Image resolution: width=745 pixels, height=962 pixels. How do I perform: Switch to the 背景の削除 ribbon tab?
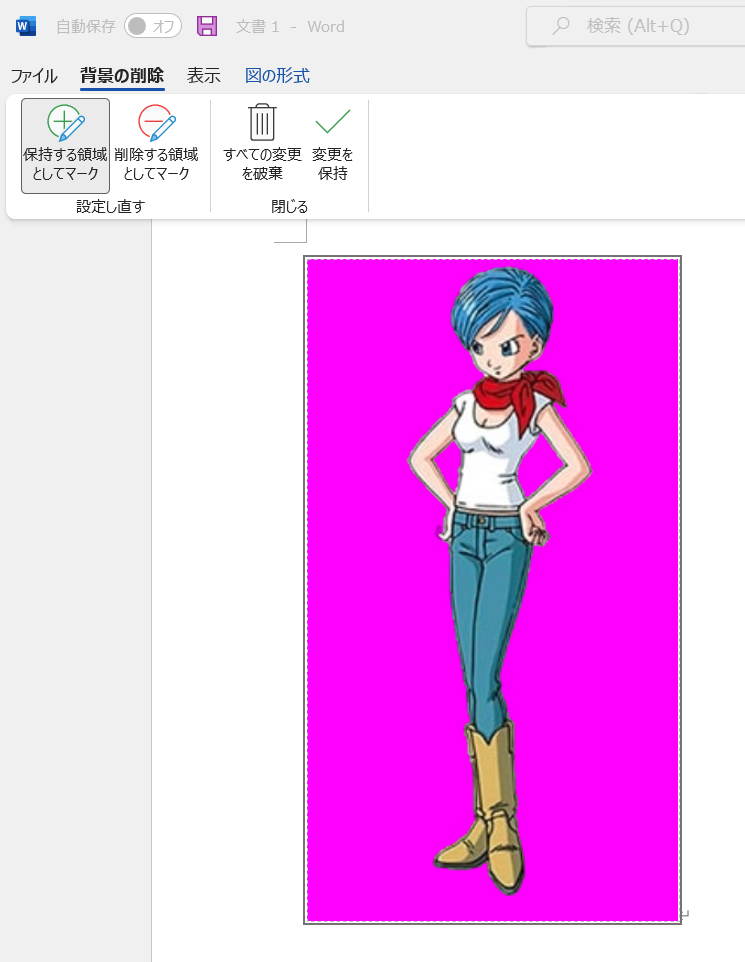click(x=122, y=75)
